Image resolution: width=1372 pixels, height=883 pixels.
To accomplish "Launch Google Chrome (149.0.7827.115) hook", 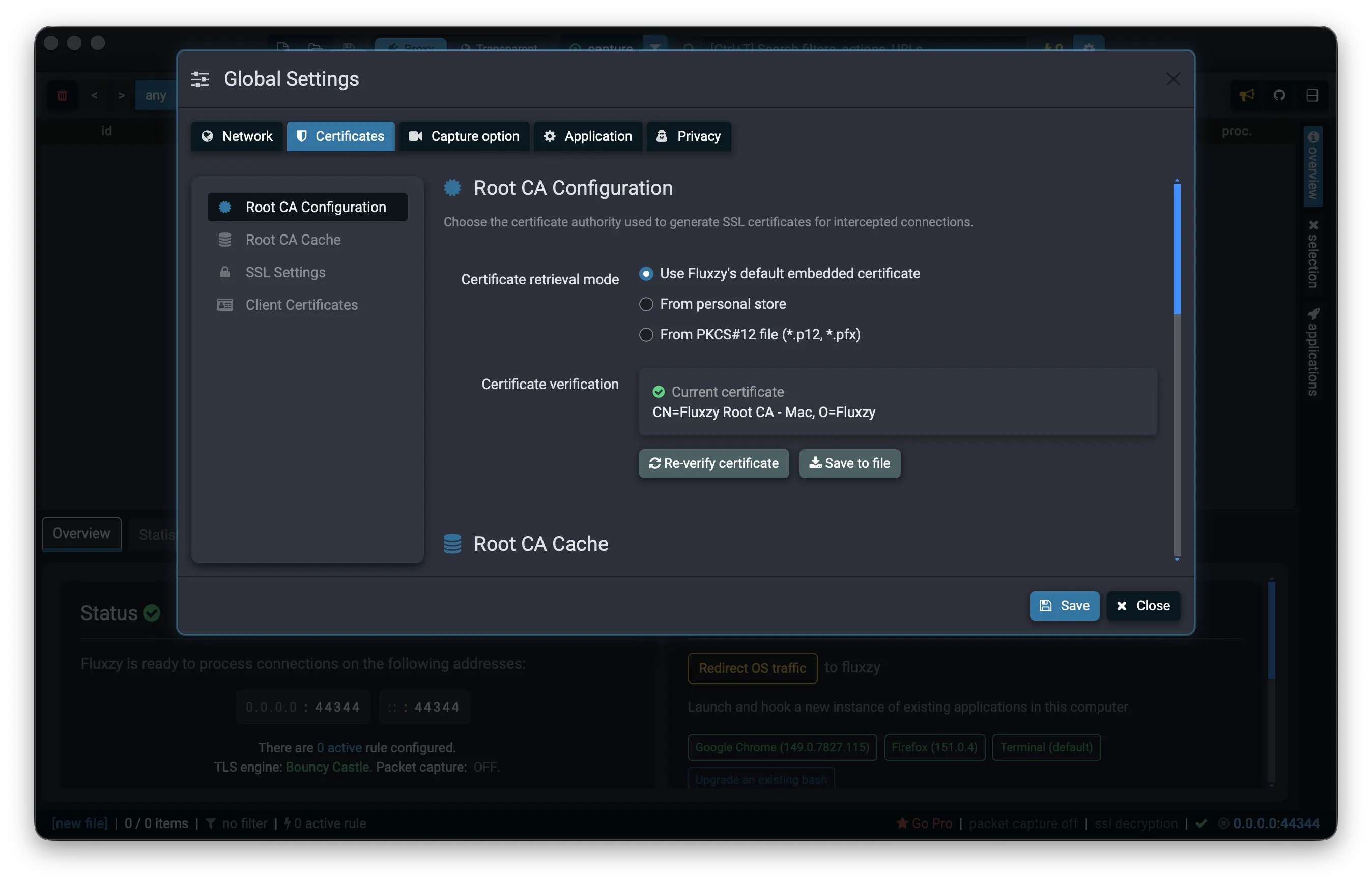I will 782,747.
